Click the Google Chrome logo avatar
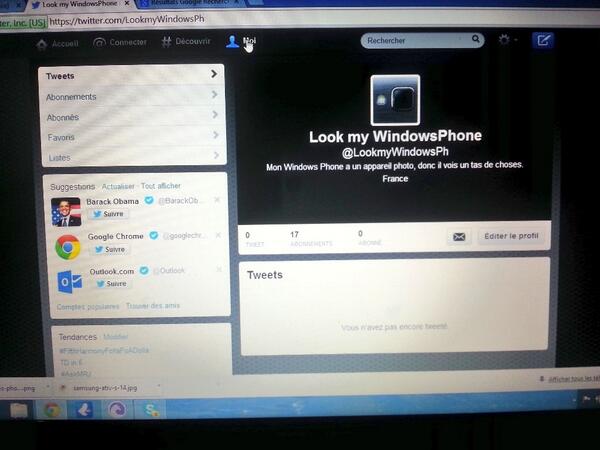This screenshot has height=450, width=600. (x=68, y=247)
